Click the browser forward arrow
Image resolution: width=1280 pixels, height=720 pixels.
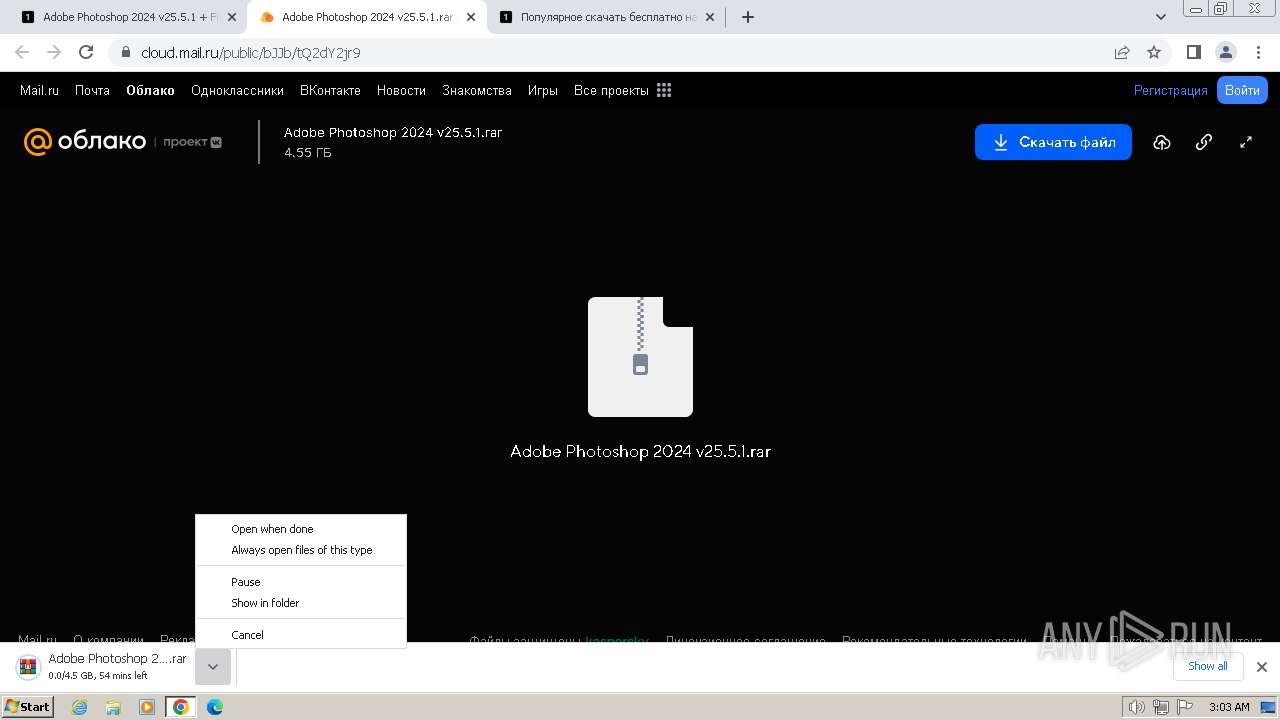pyautogui.click(x=54, y=52)
